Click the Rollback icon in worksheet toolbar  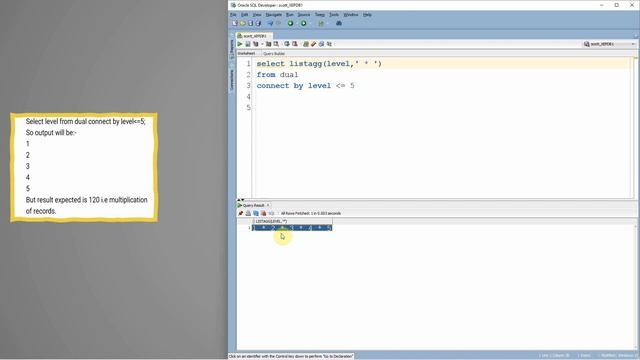coord(295,44)
